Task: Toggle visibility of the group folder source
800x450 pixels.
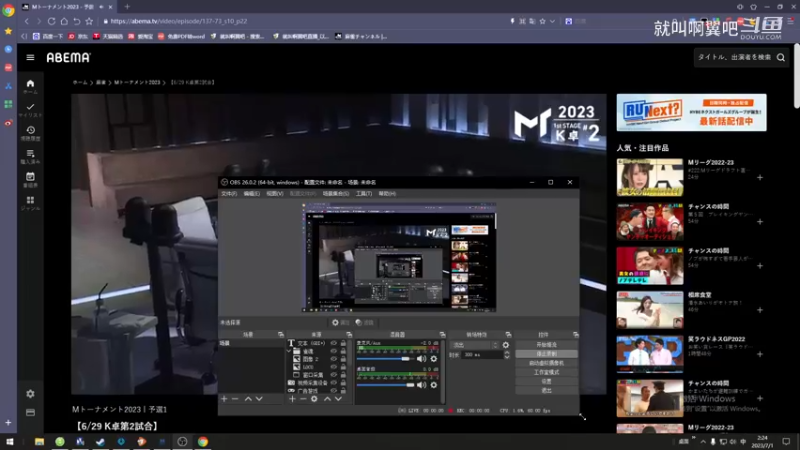Action: pyautogui.click(x=334, y=351)
